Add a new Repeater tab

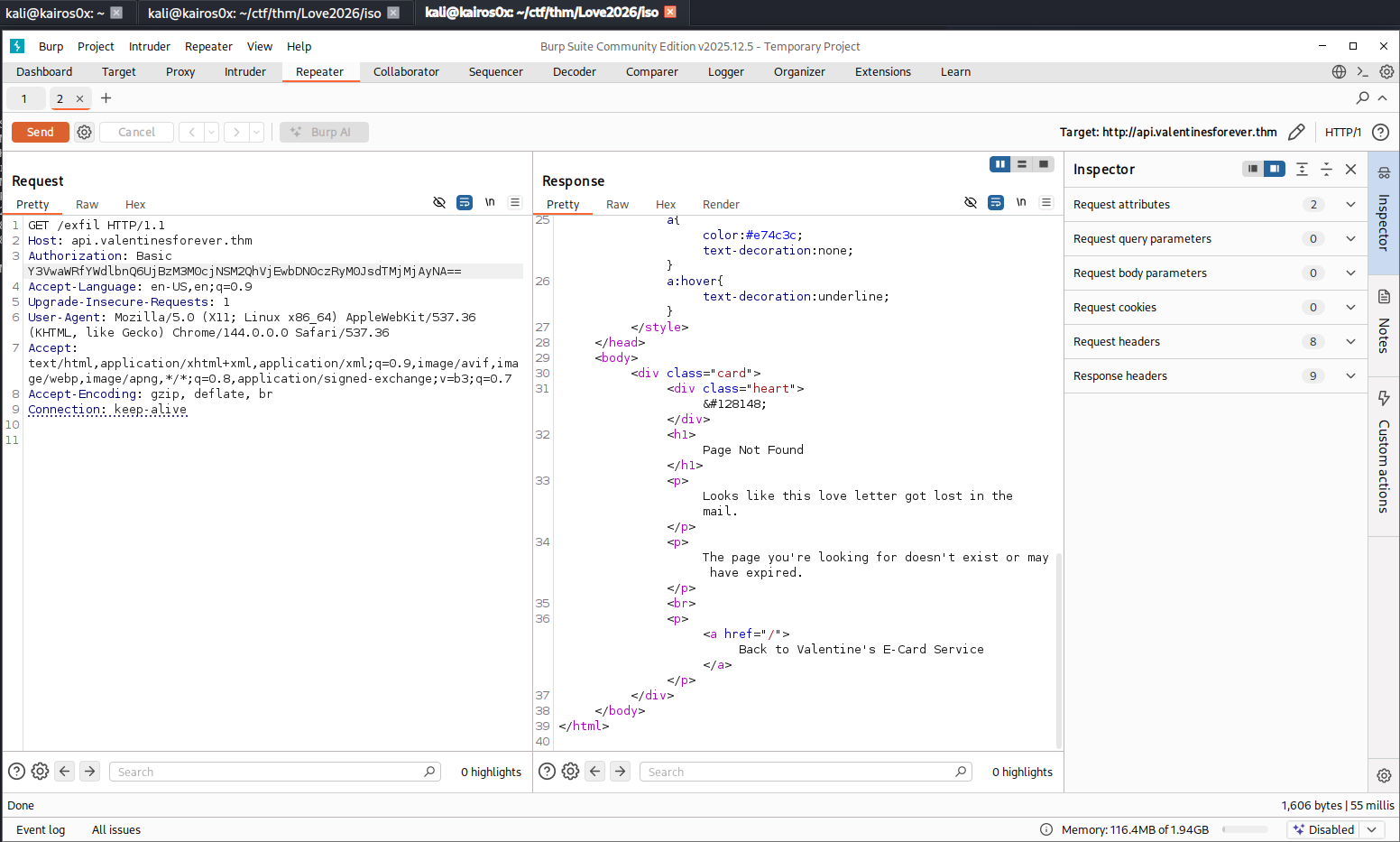click(106, 98)
